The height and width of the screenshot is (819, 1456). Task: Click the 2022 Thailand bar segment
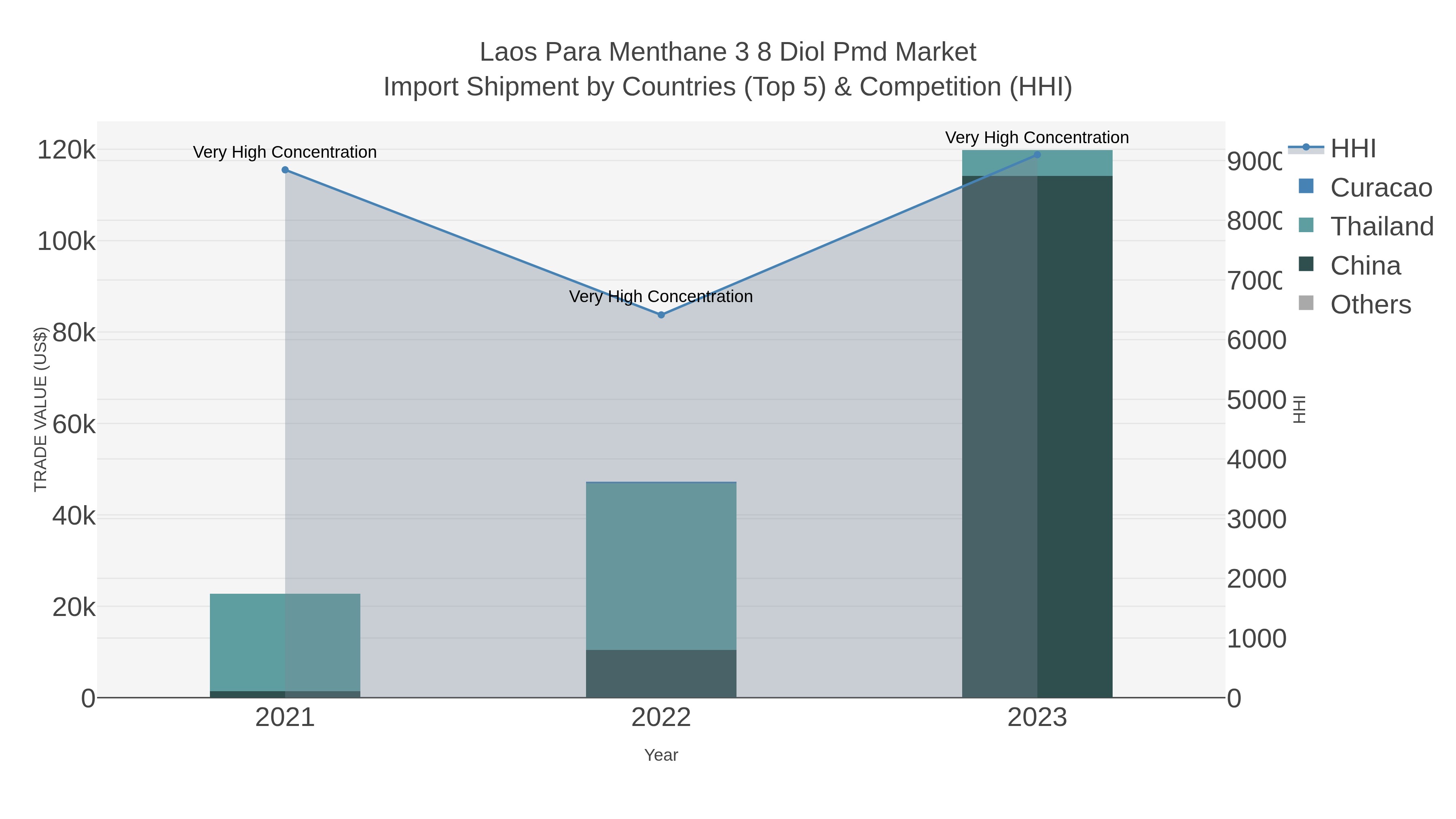point(661,566)
